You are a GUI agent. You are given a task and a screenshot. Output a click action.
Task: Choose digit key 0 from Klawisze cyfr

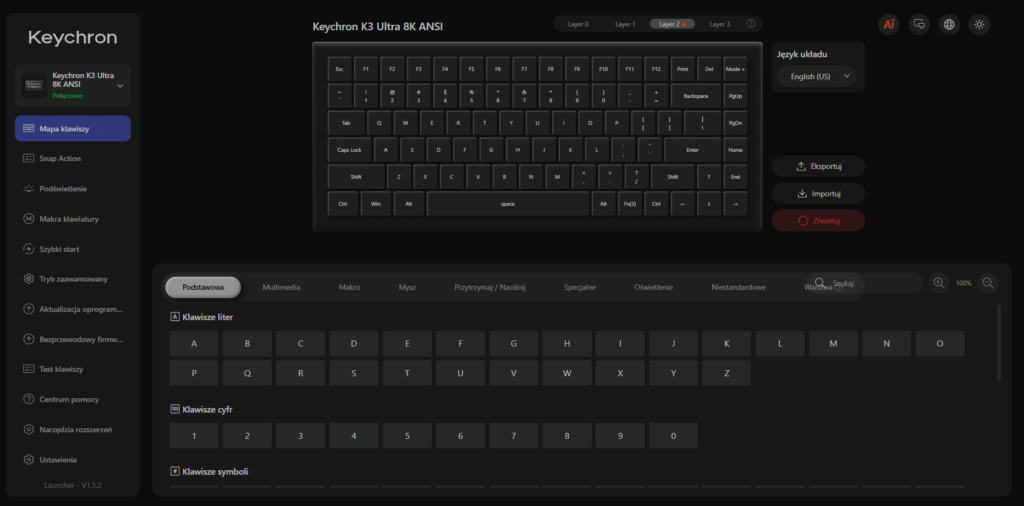click(673, 435)
